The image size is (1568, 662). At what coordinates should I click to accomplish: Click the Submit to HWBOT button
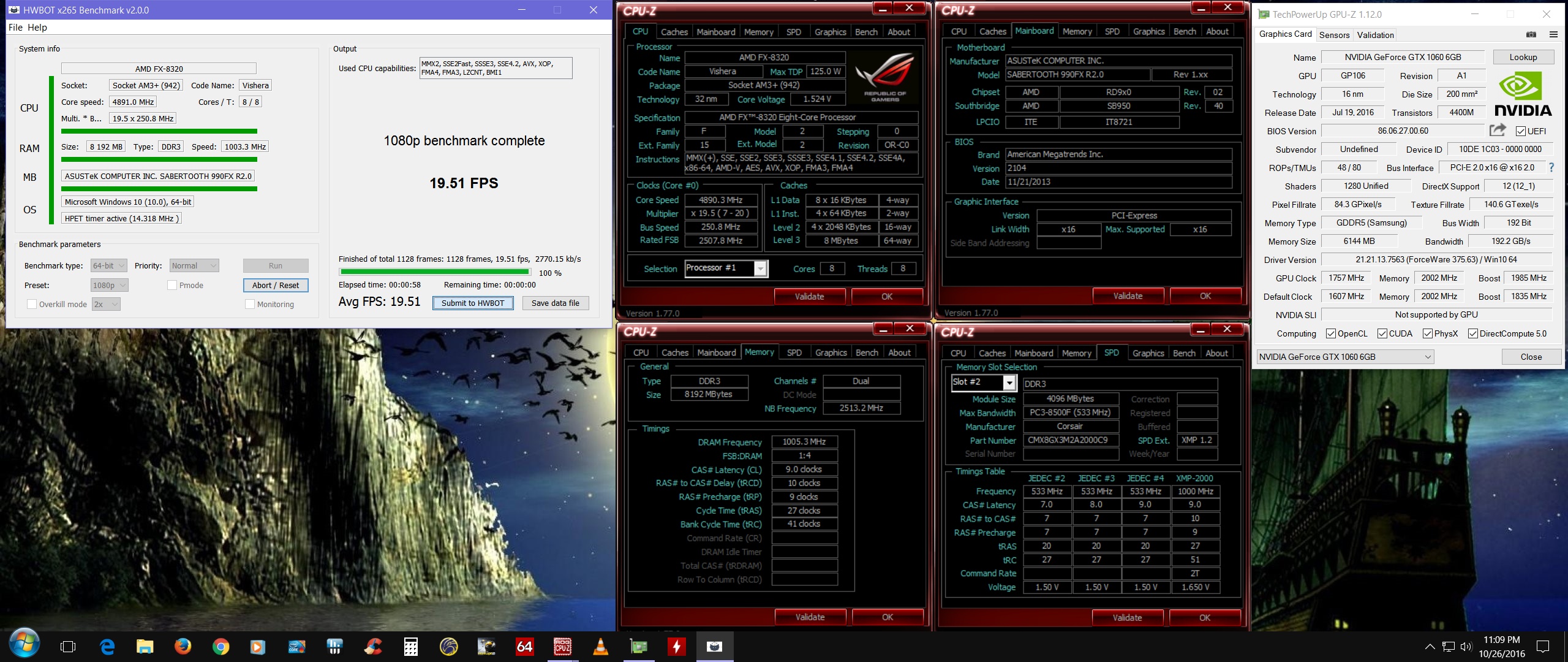(473, 303)
